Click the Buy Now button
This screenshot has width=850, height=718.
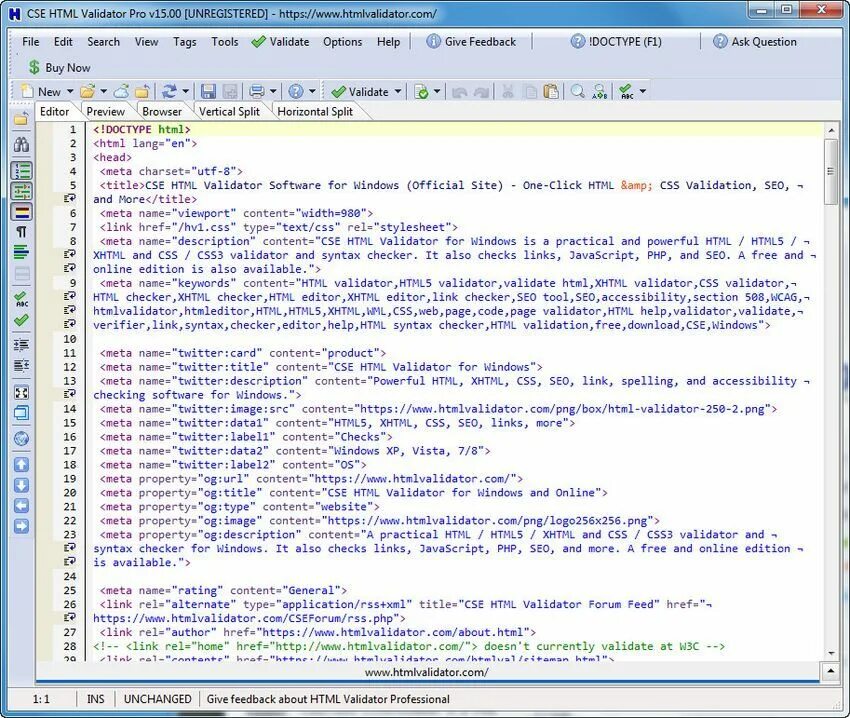point(59,68)
